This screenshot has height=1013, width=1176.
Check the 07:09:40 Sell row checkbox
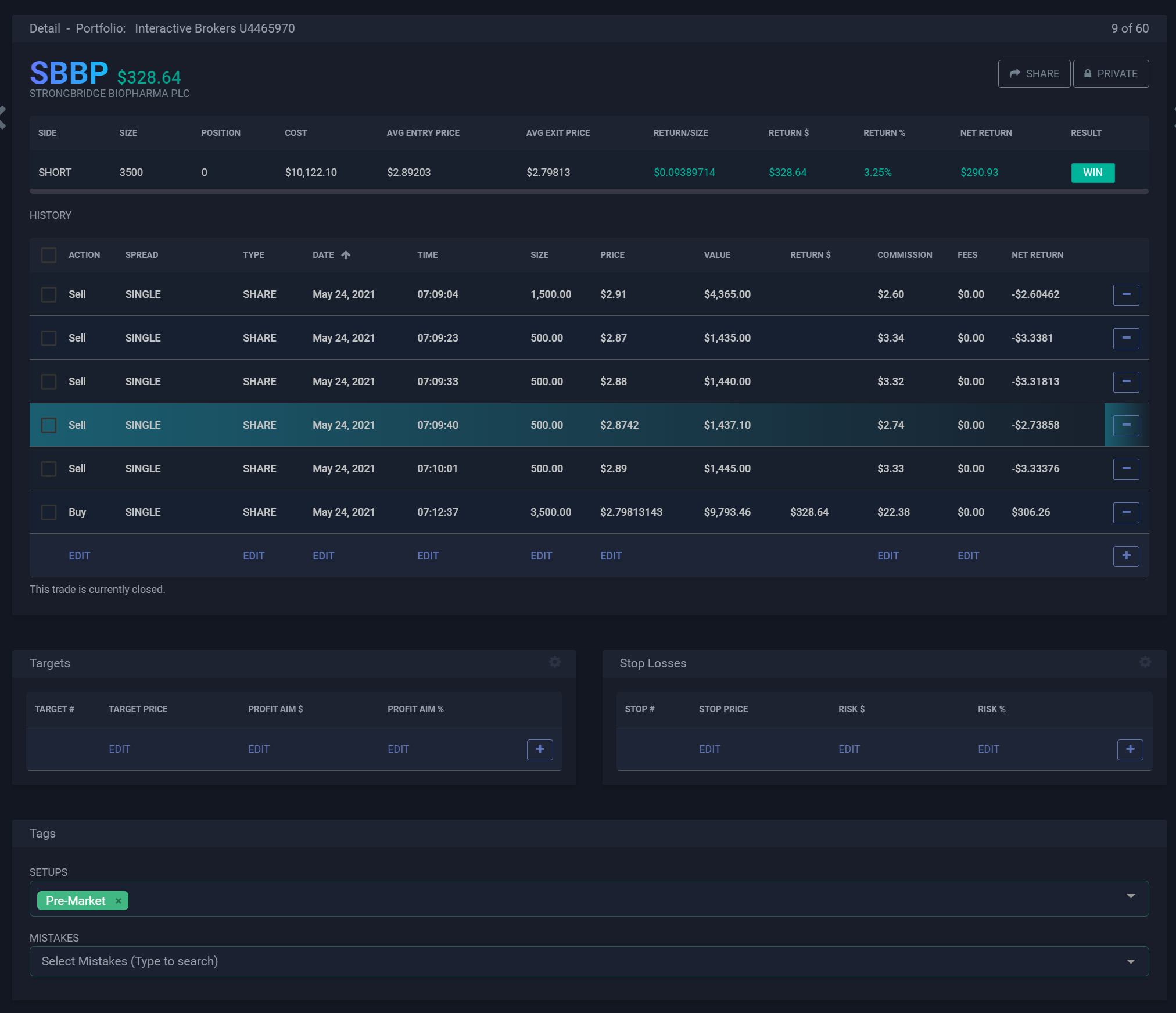tap(49, 425)
